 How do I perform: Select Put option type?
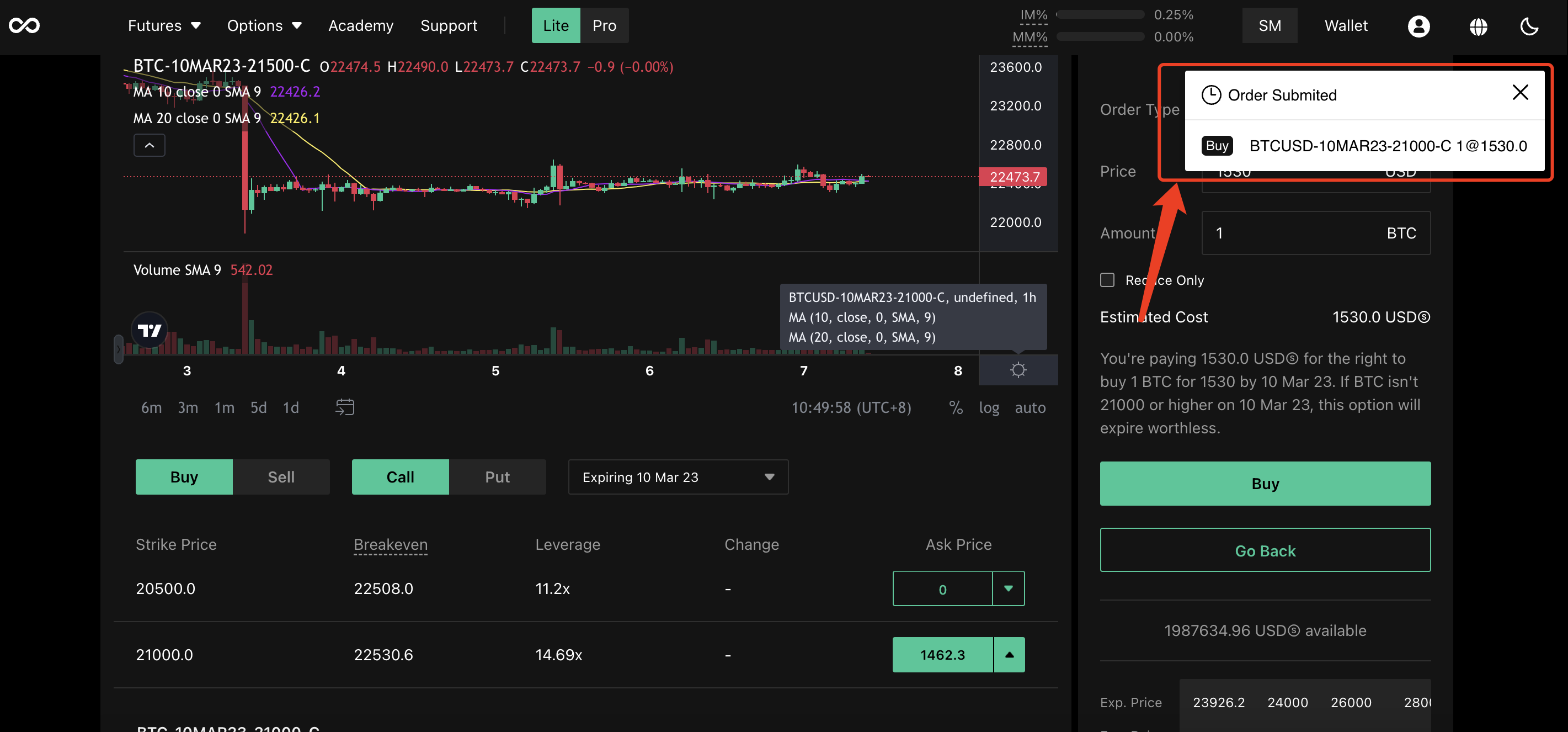coord(497,476)
